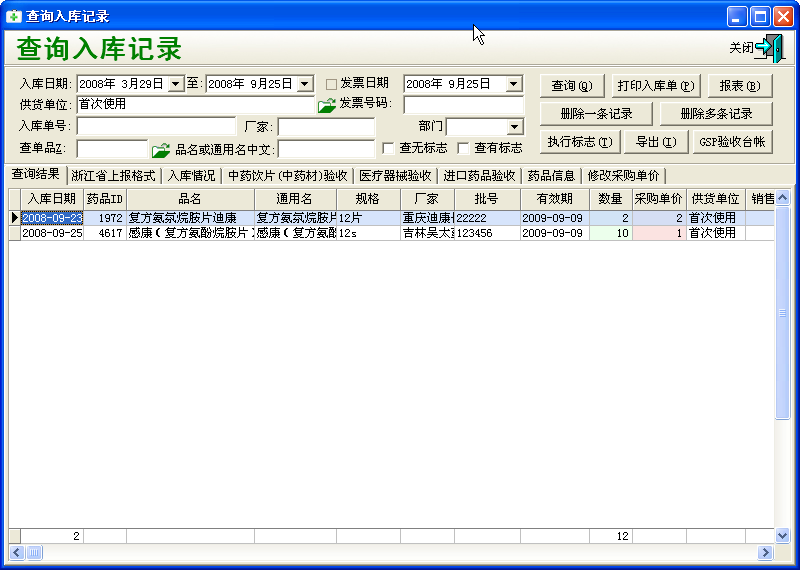Click the 查询(Q) button
800x570 pixels.
point(572,86)
